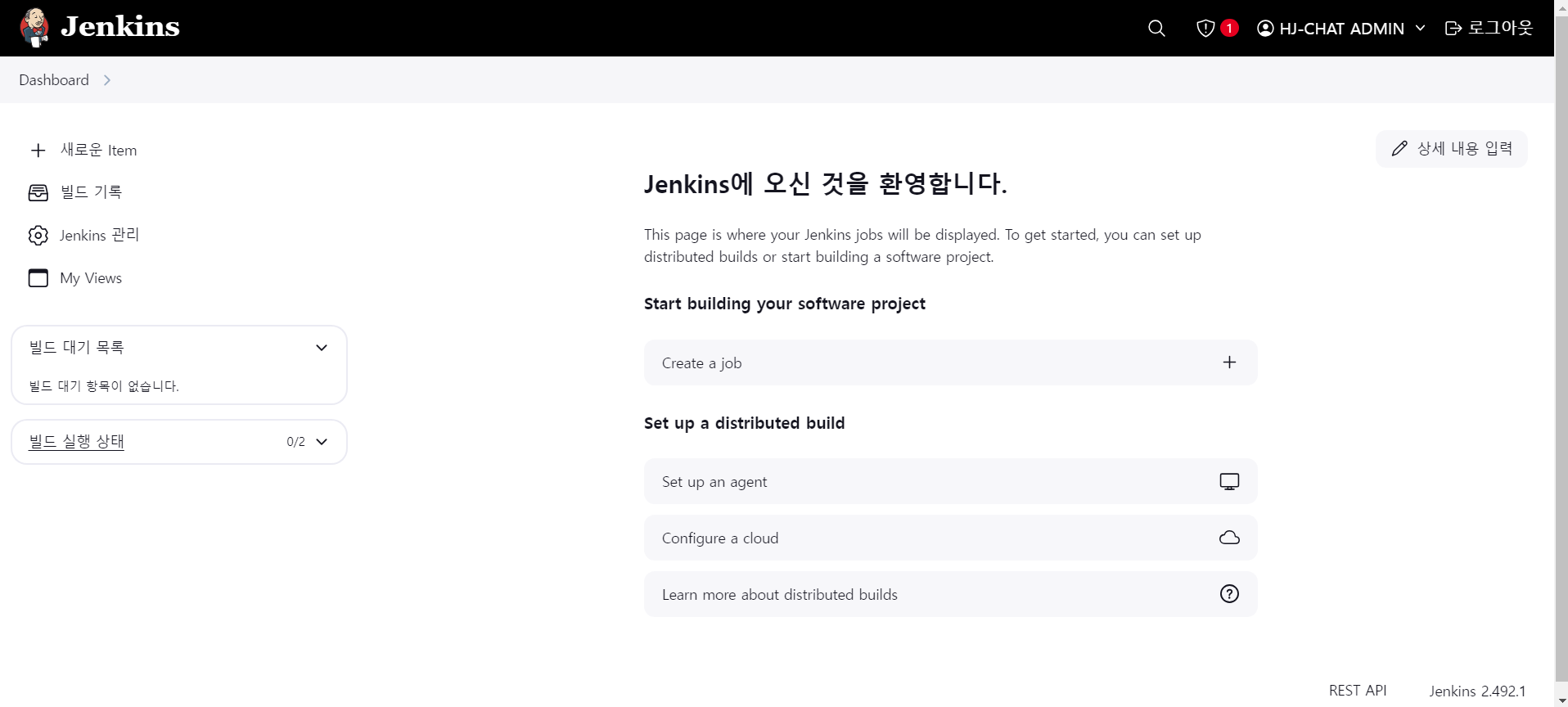The image size is (1568, 707).
Task: Click the My Views window icon
Action: (38, 278)
